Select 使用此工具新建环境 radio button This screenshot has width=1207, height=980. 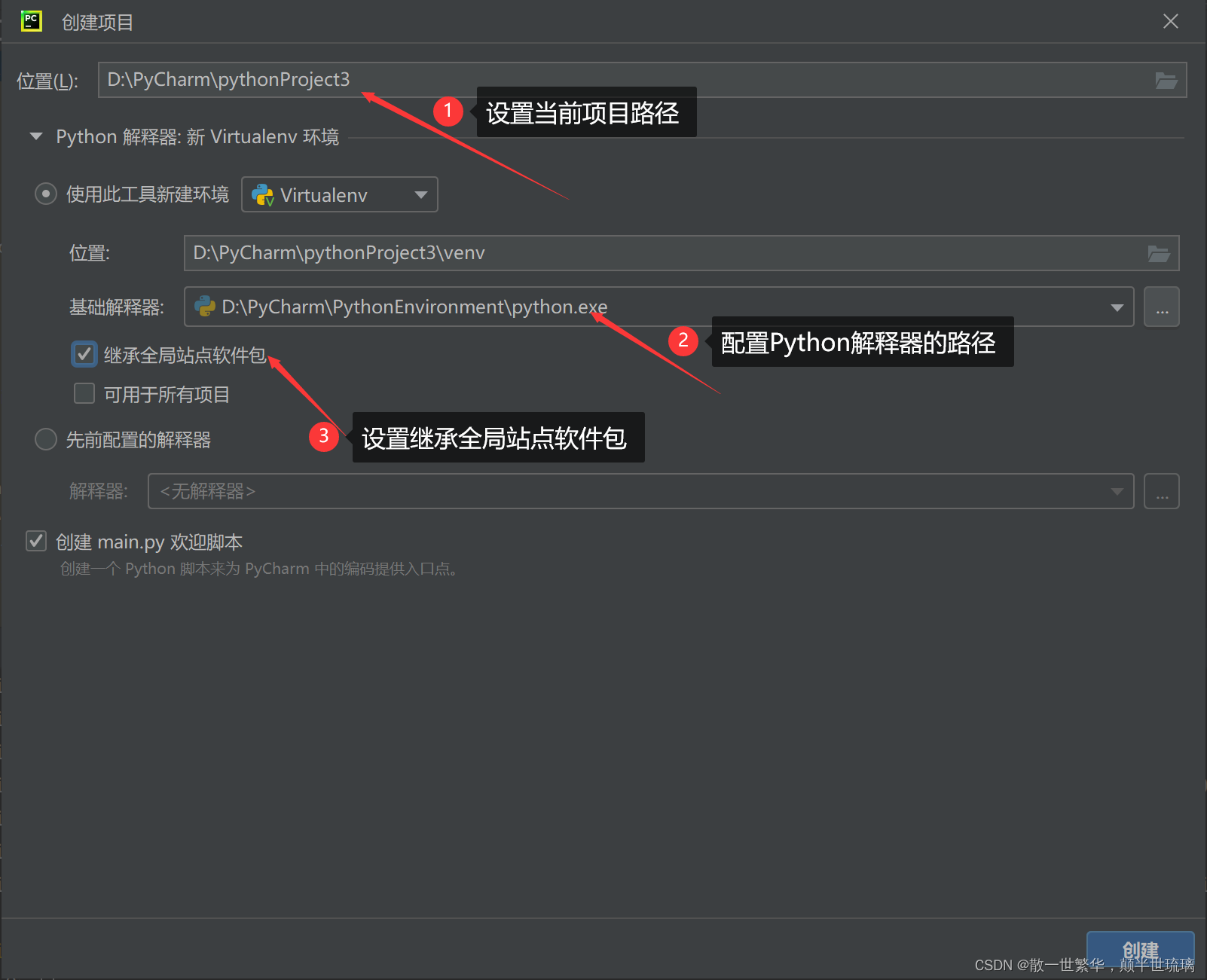point(46,194)
